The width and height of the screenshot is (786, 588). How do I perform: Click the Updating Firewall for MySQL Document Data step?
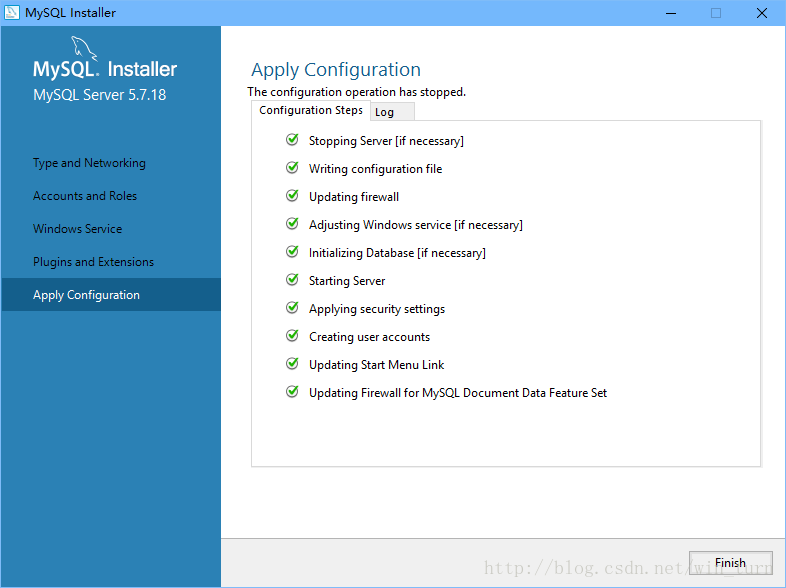point(457,393)
